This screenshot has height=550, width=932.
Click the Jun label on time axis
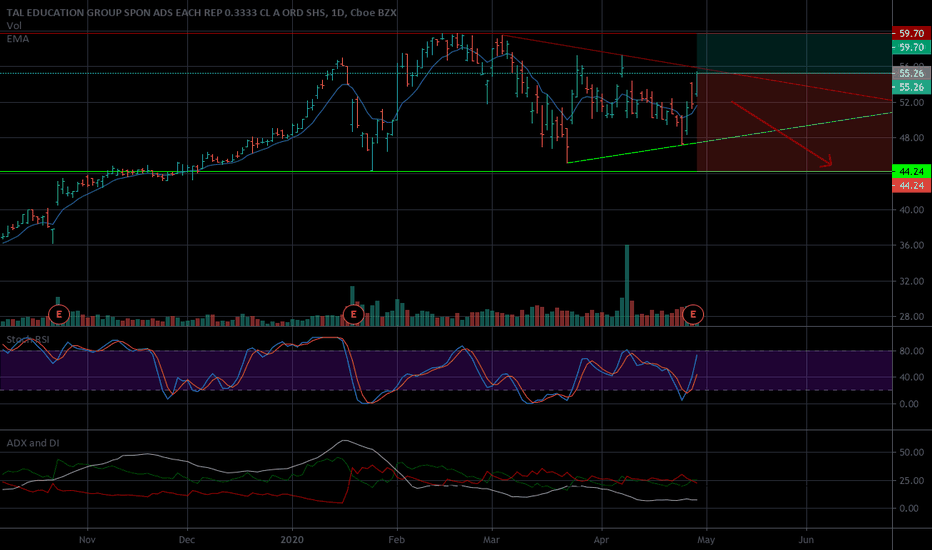pos(806,540)
